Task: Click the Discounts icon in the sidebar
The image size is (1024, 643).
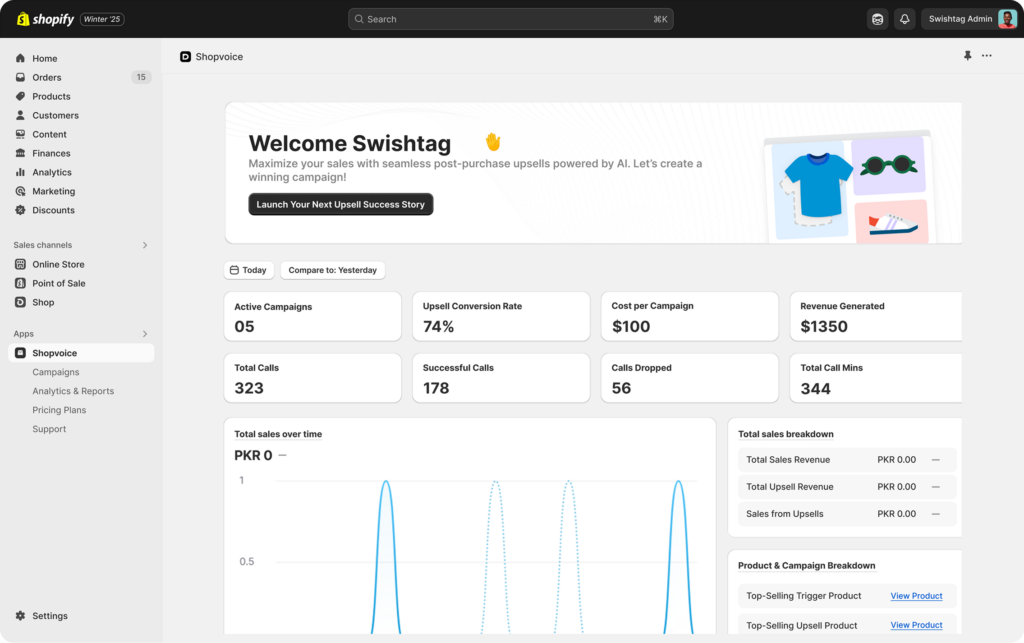Action: coord(21,210)
